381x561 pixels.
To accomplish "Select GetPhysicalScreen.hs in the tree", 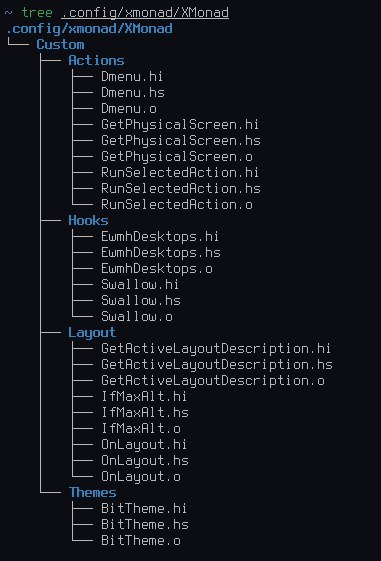I will (x=181, y=140).
